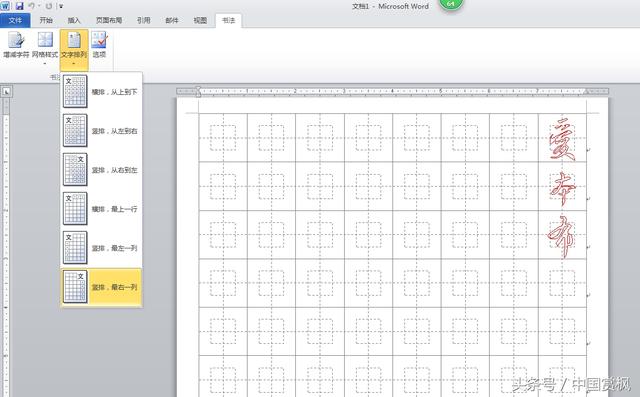Click the horizontal ruler above the page
Image resolution: width=640 pixels, height=397 pixels.
coord(392,91)
